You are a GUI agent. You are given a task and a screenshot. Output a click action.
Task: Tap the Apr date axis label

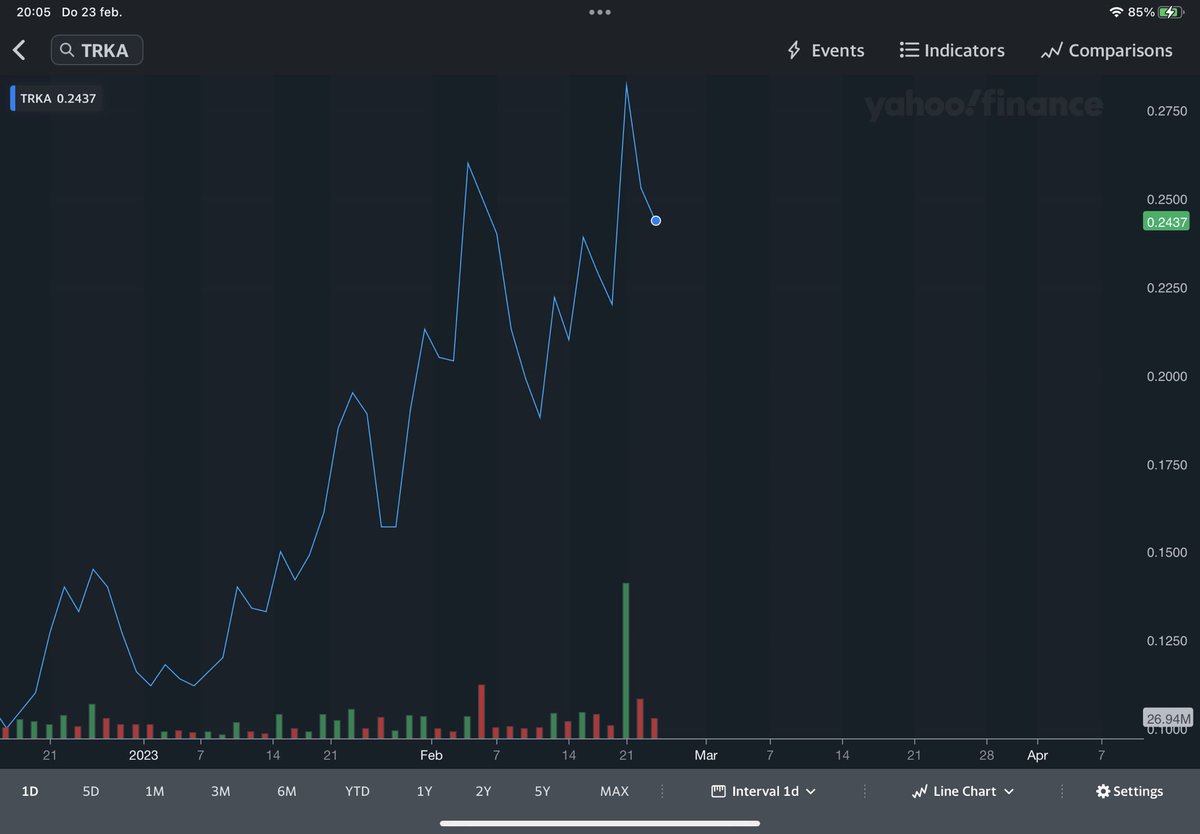click(x=1038, y=755)
